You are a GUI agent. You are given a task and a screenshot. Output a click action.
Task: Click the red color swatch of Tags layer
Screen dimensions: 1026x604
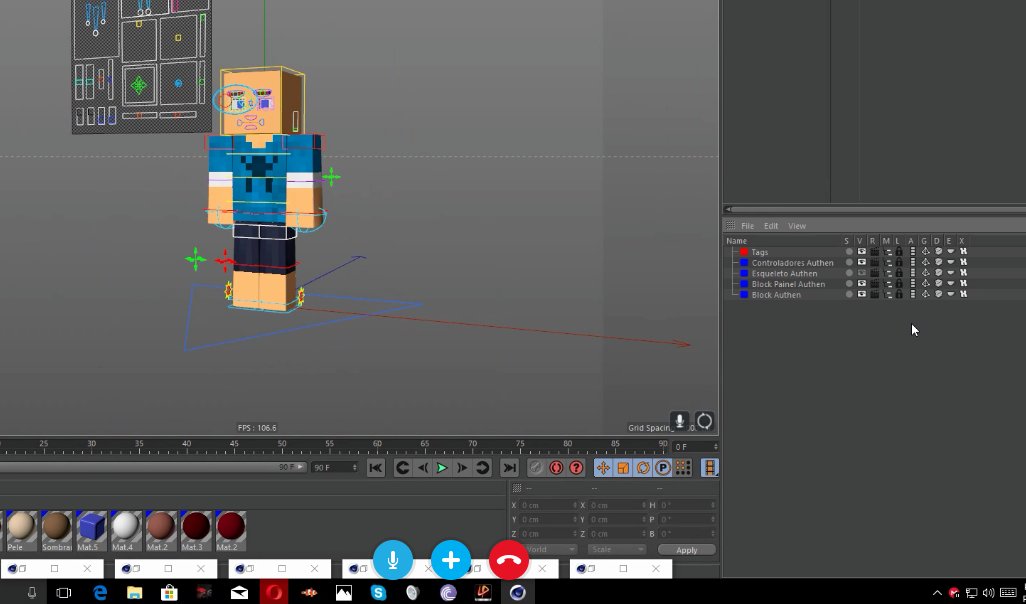pos(744,251)
